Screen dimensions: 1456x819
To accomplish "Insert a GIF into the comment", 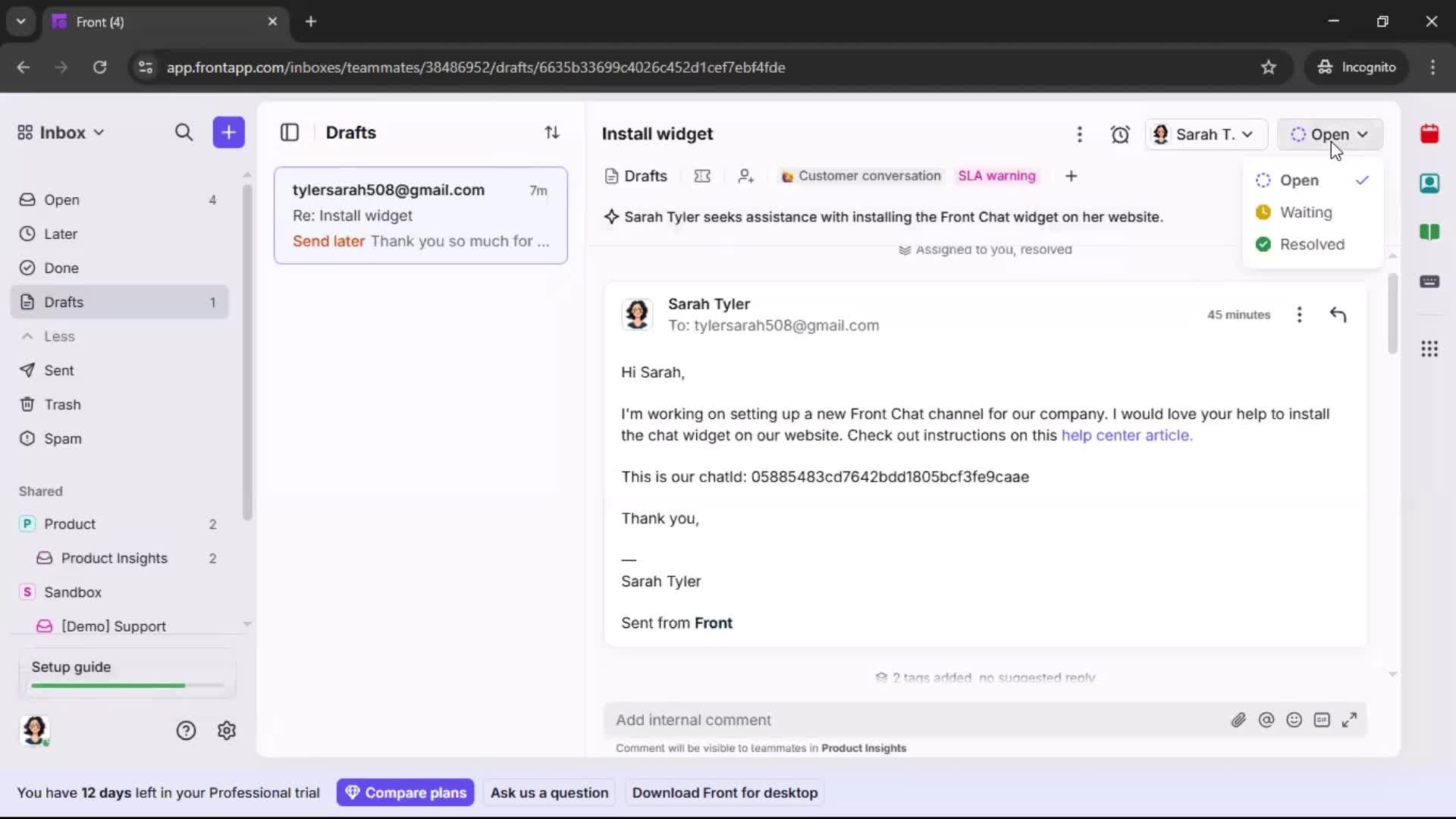I will [x=1323, y=720].
